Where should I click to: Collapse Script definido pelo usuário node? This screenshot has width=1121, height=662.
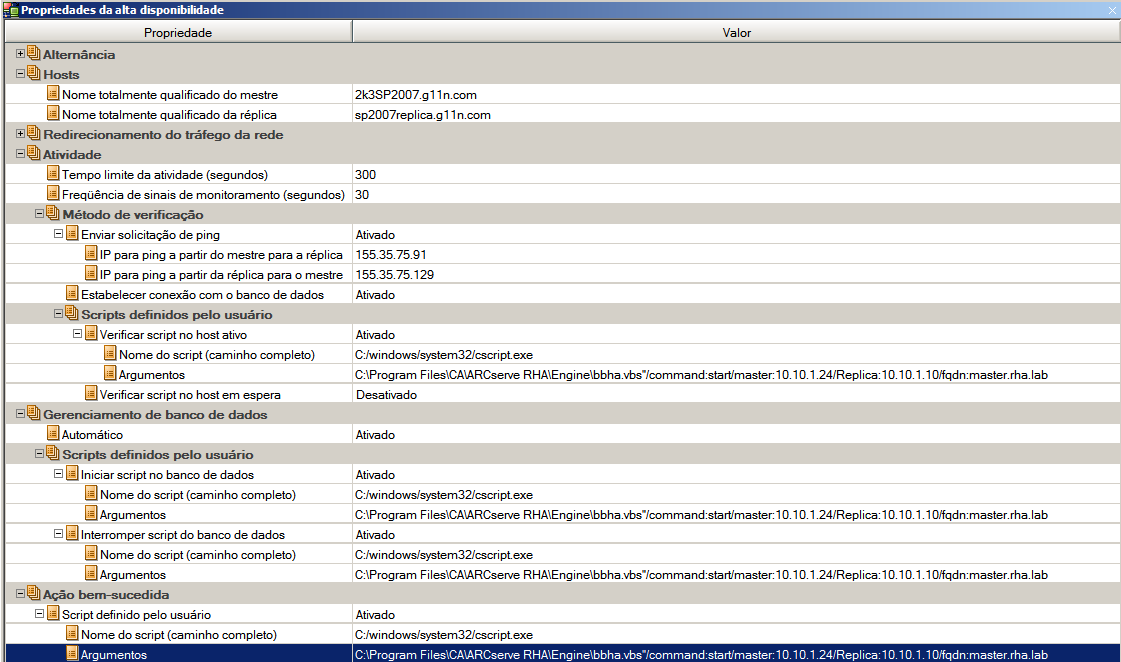(x=39, y=614)
